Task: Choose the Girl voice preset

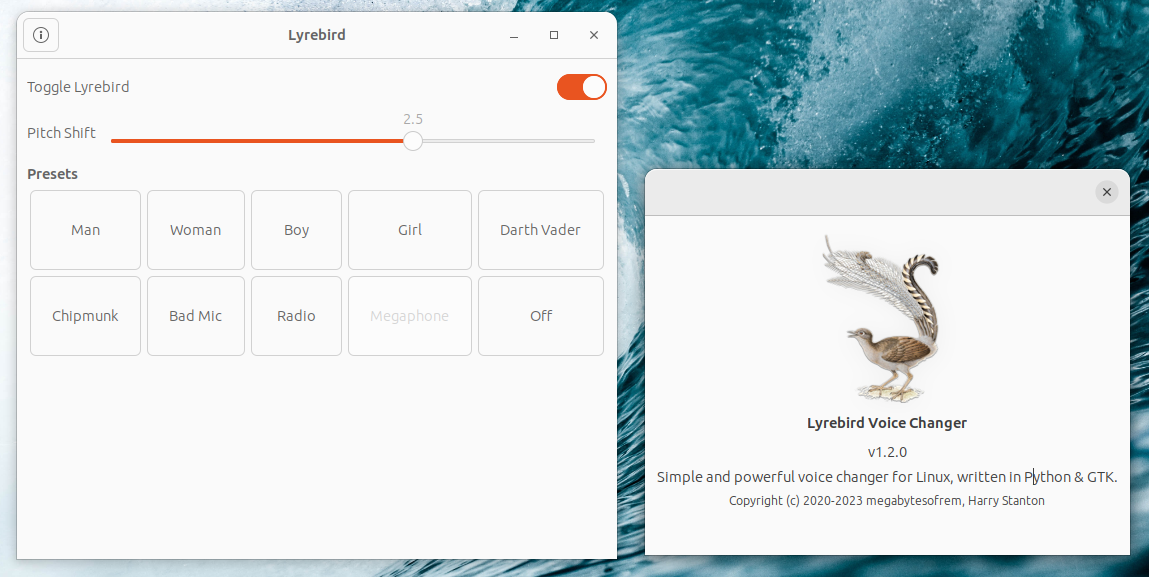Action: [x=410, y=230]
